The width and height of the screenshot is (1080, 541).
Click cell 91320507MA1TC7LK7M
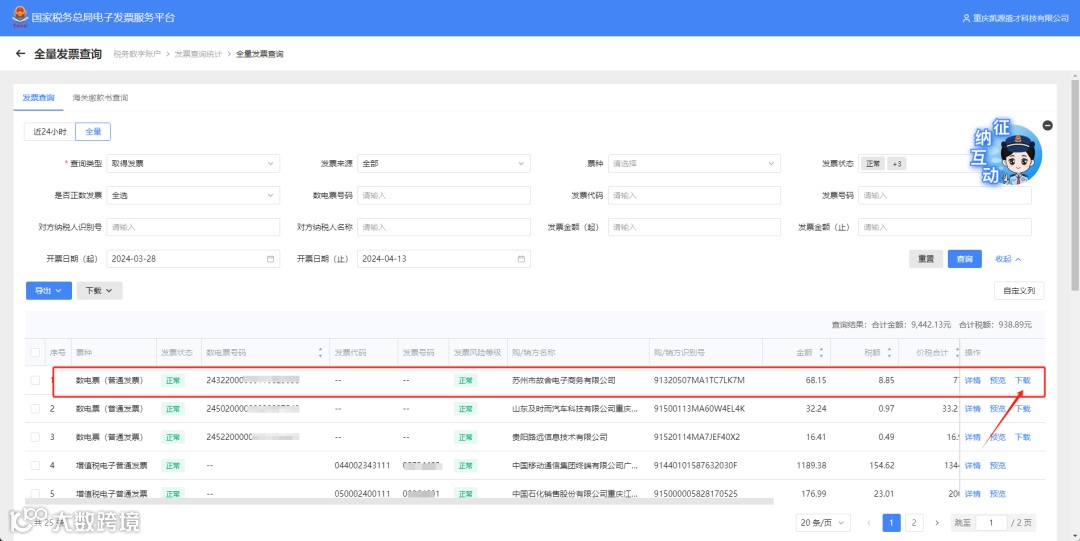[699, 380]
